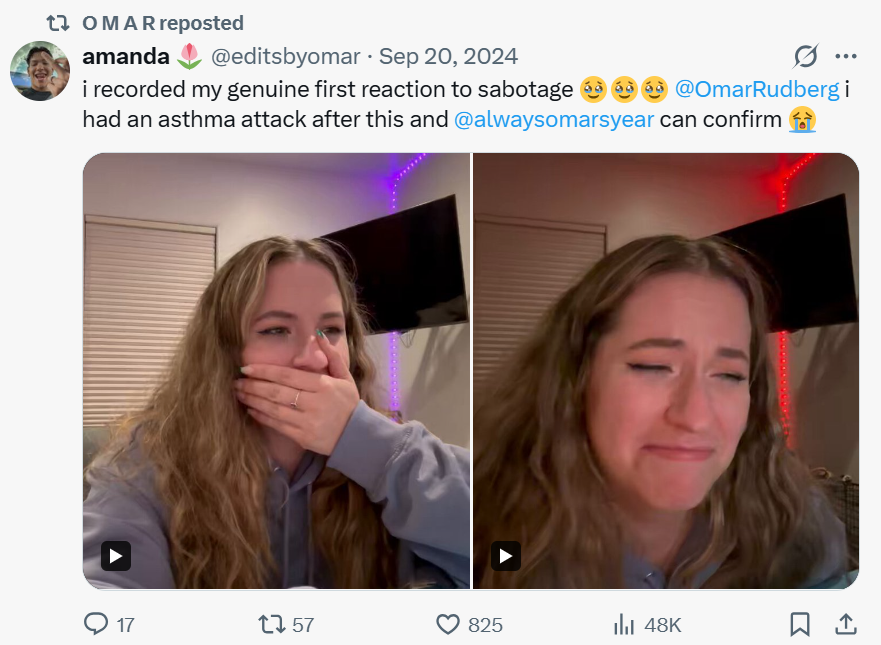Click amanda's profile avatar
The image size is (881, 645).
[39, 71]
